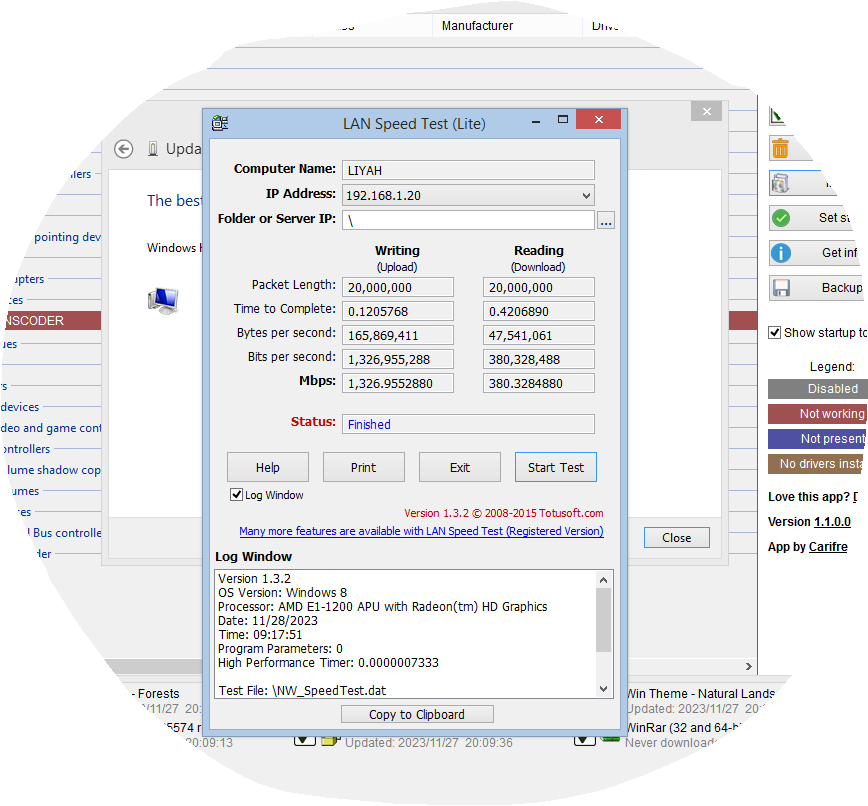The height and width of the screenshot is (806, 868).
Task: Click the device icon beside Upda title
Action: click(153, 149)
